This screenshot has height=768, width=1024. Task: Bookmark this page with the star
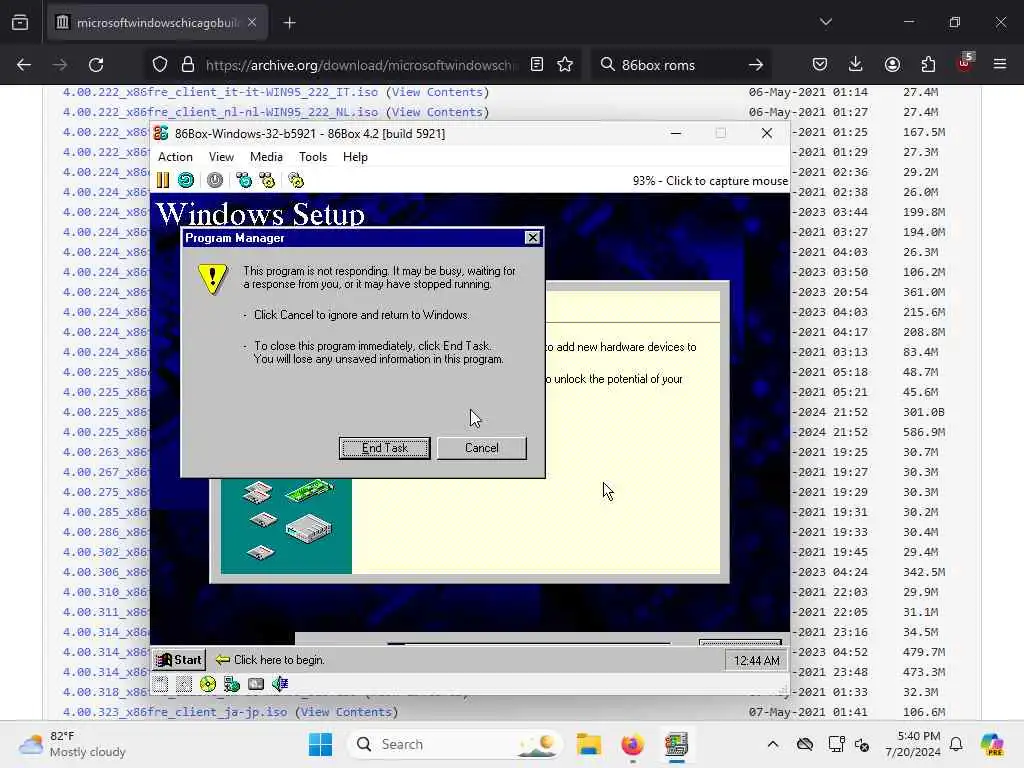pos(565,65)
